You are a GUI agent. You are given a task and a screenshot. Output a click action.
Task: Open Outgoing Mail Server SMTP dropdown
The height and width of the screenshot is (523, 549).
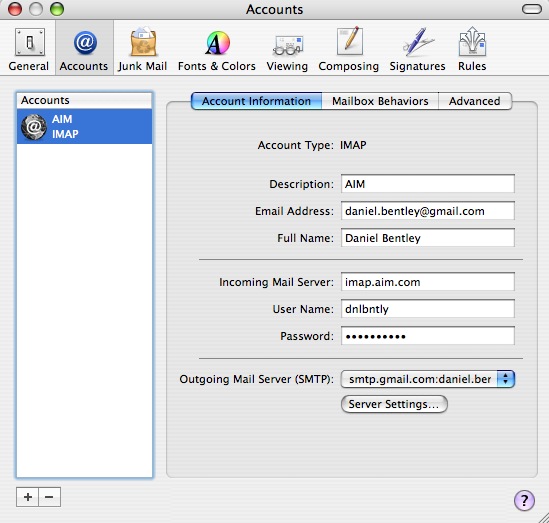click(x=428, y=379)
